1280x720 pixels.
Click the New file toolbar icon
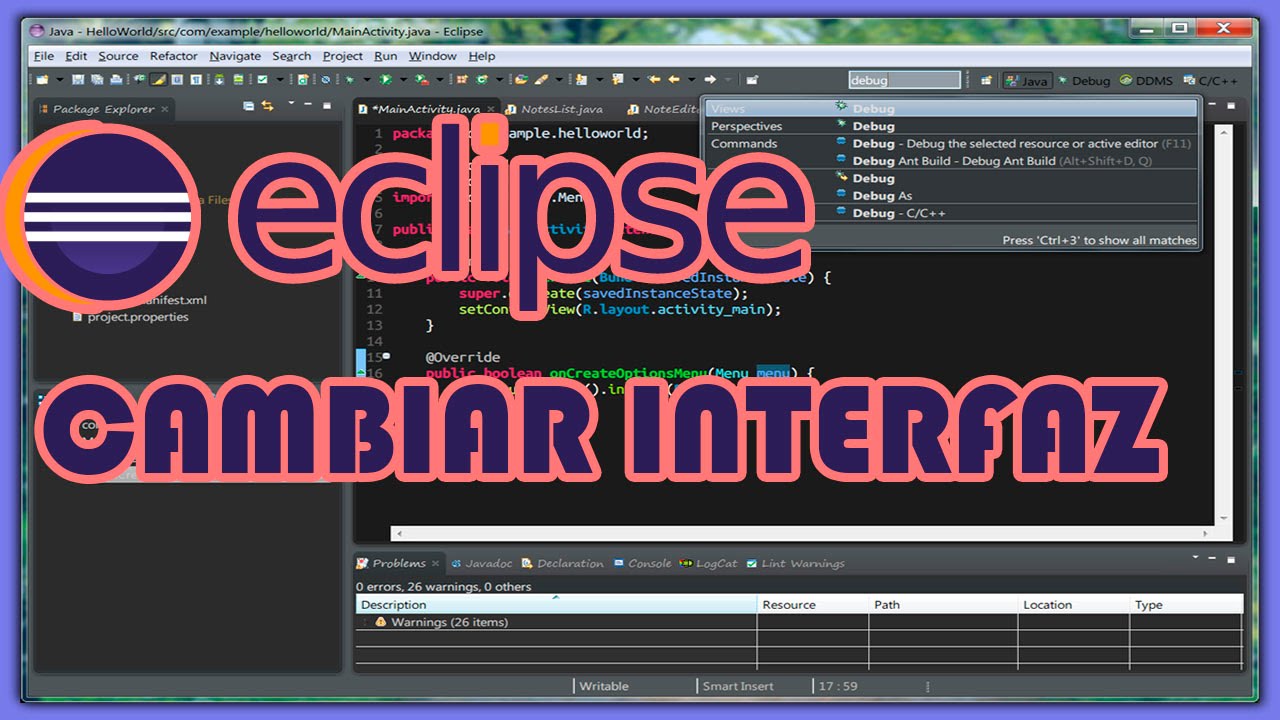[x=42, y=79]
